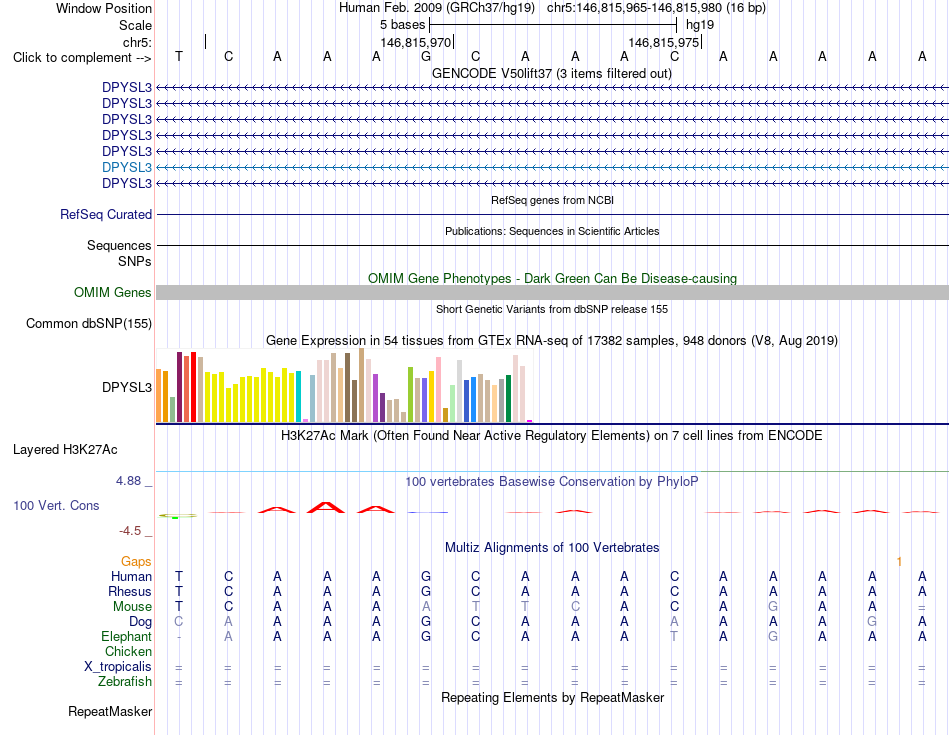Click the 'RepeatMasker' track label

[x=110, y=711]
